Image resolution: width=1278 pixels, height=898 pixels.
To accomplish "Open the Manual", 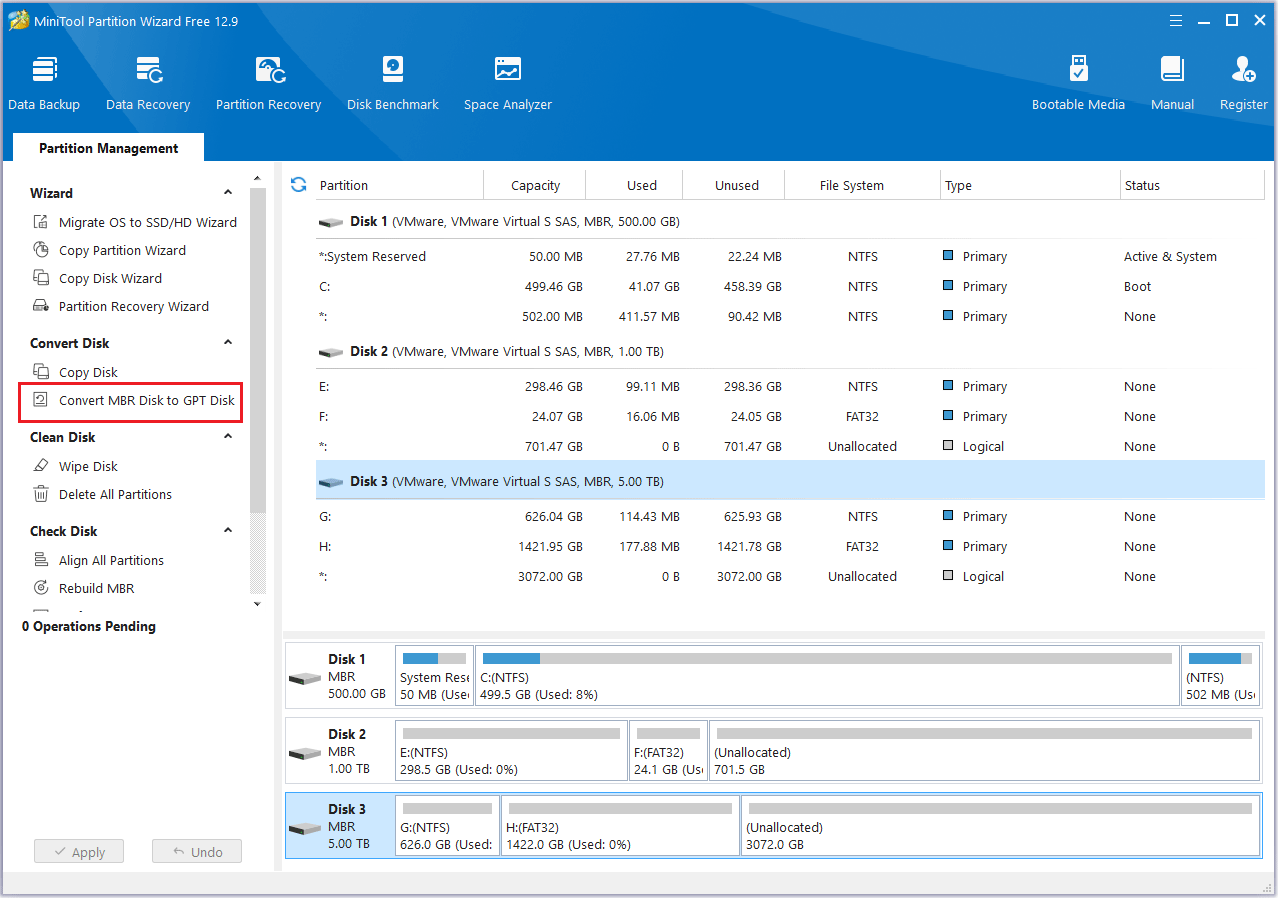I will coord(1171,80).
